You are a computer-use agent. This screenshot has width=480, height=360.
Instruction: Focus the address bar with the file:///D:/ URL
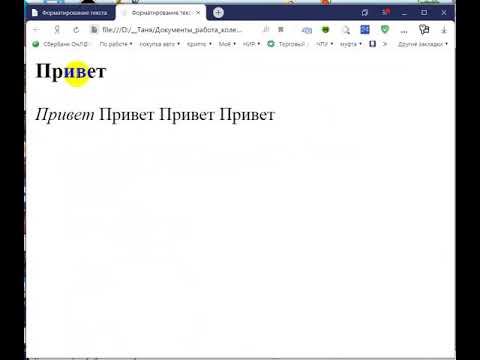(x=172, y=30)
